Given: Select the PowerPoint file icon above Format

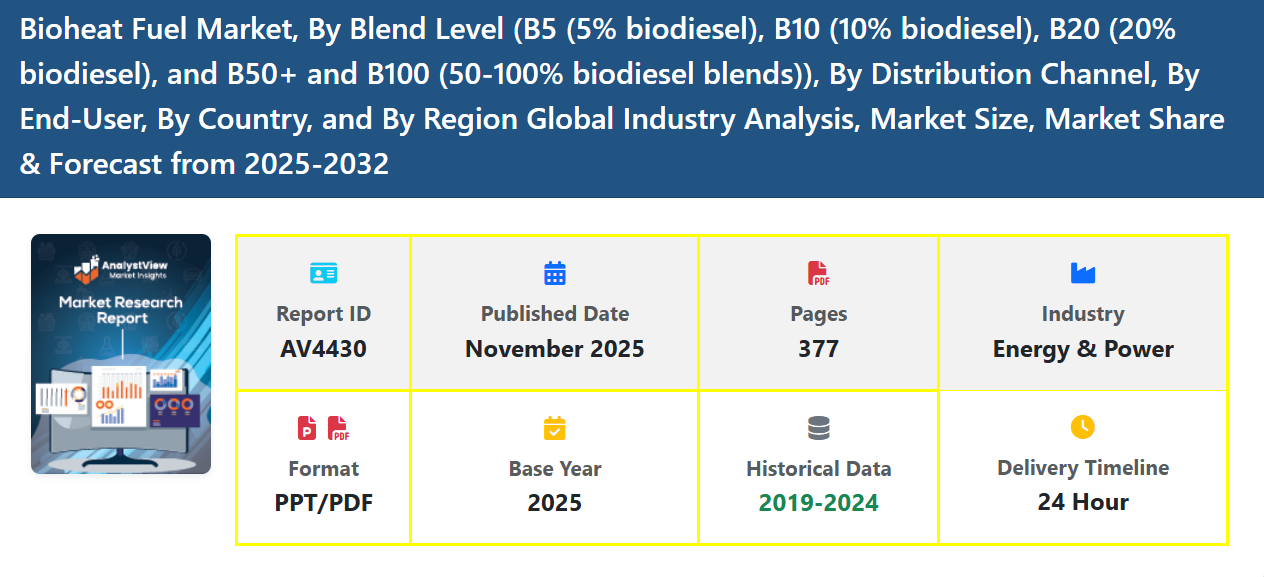Looking at the screenshot, I should pos(307,428).
